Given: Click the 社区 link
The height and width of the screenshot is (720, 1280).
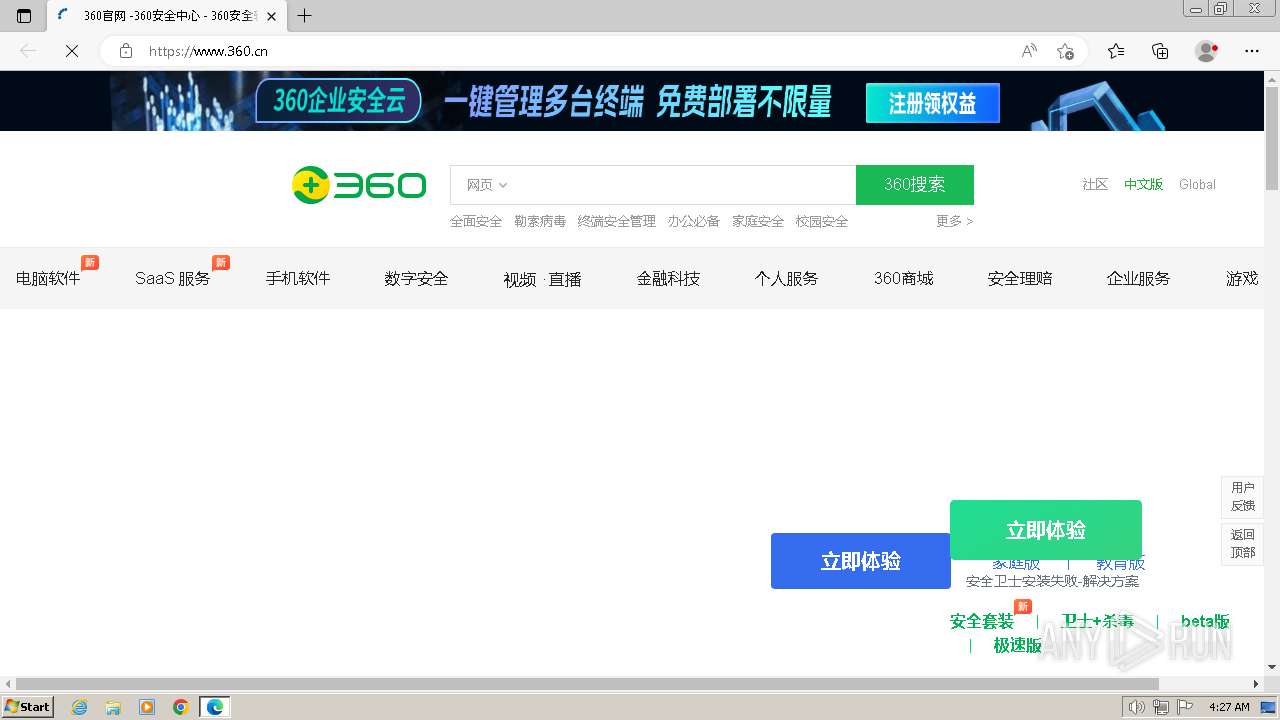Looking at the screenshot, I should tap(1095, 185).
